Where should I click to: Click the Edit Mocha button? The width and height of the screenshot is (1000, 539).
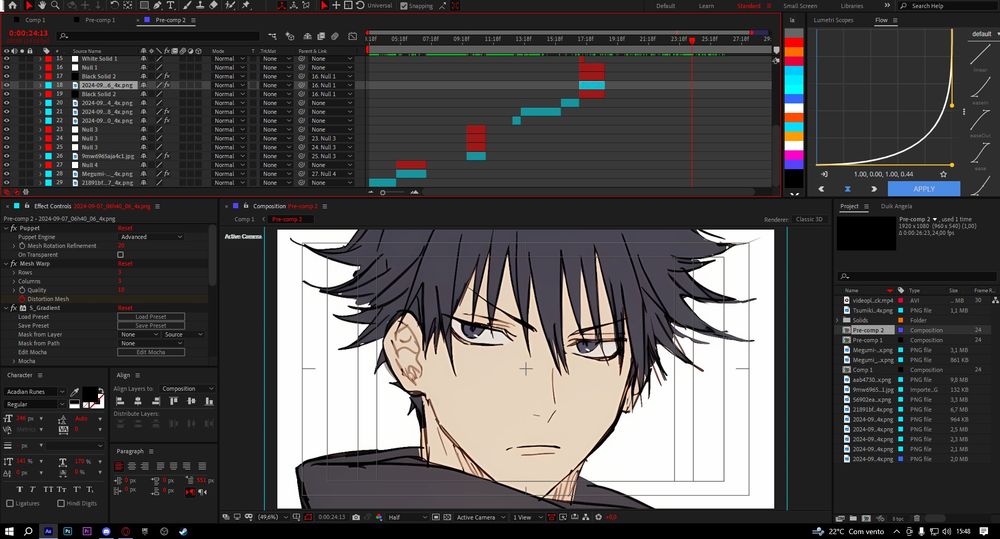[x=151, y=352]
